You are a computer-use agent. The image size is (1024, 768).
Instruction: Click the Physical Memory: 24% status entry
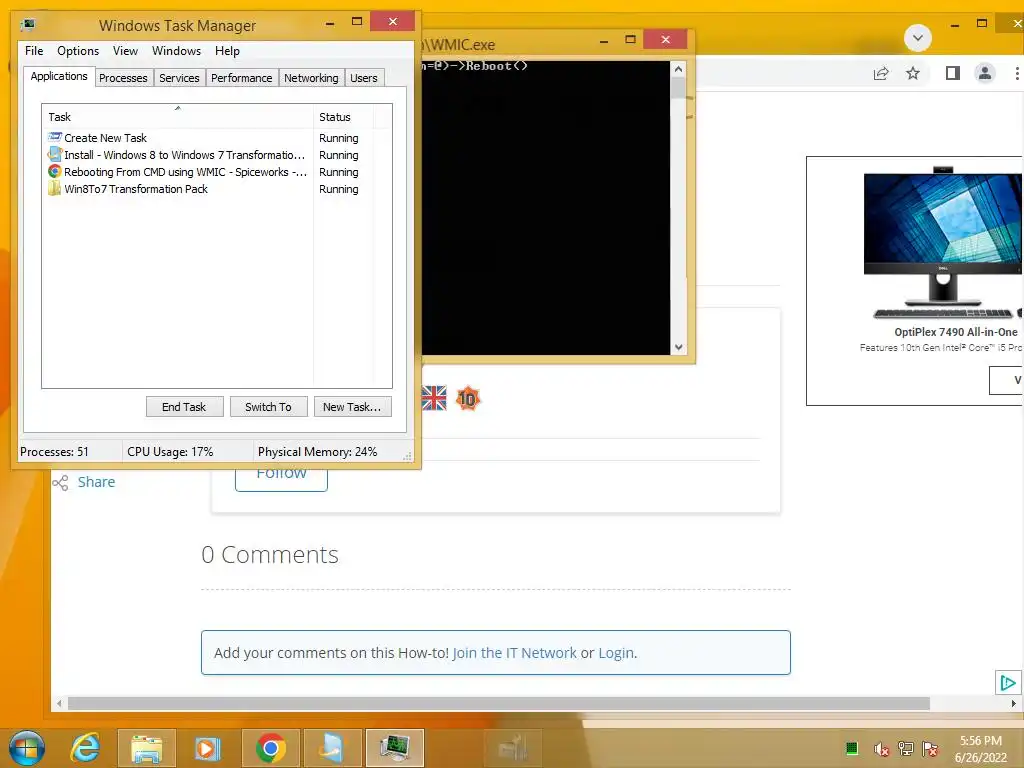[317, 452]
